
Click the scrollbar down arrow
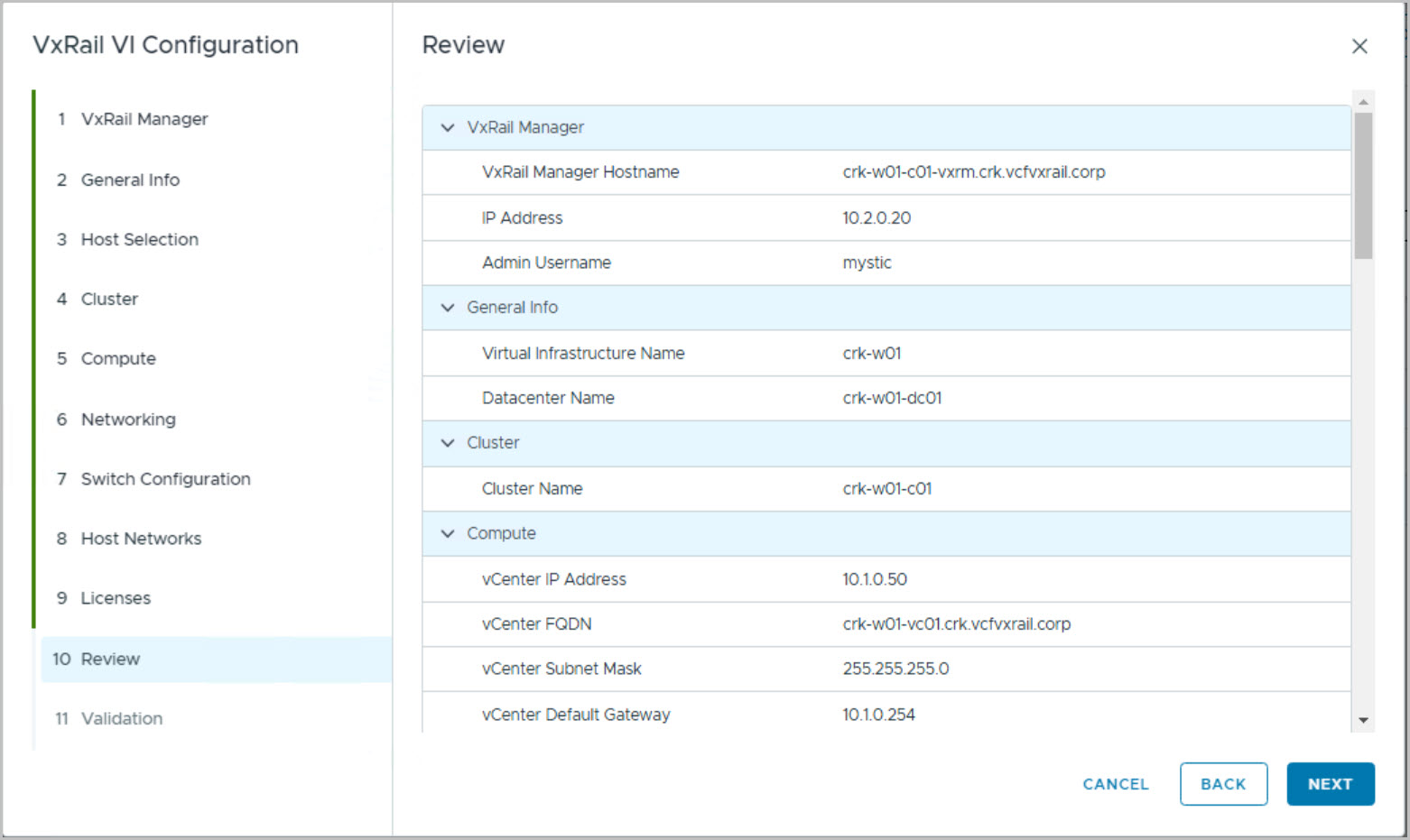click(1363, 720)
